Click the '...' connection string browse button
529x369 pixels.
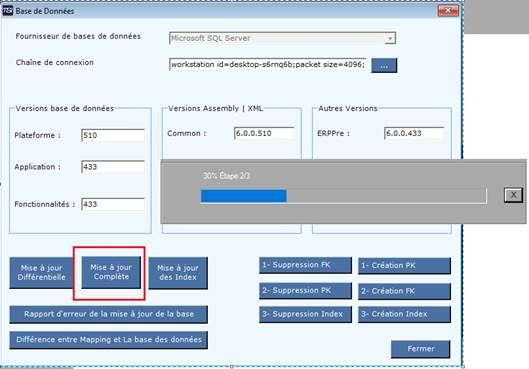click(x=384, y=65)
